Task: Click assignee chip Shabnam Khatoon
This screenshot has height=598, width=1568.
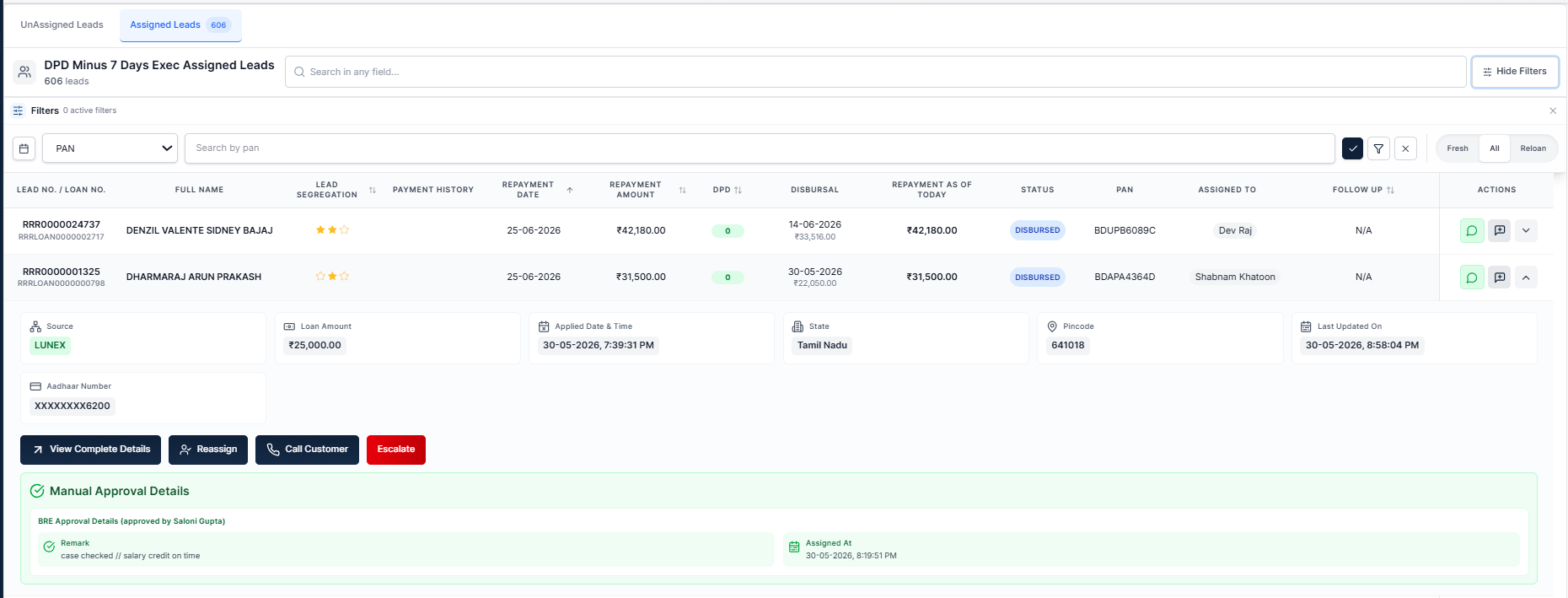Action: click(x=1235, y=277)
